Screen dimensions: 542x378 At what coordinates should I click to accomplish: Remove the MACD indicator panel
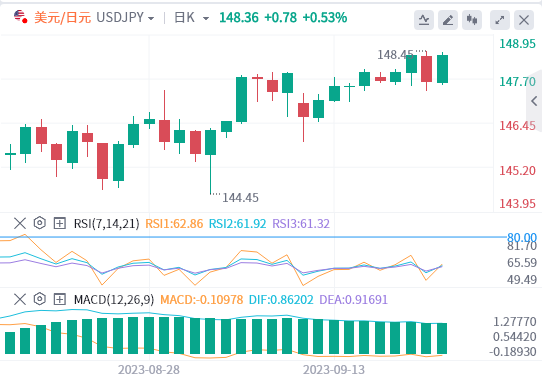click(x=20, y=299)
